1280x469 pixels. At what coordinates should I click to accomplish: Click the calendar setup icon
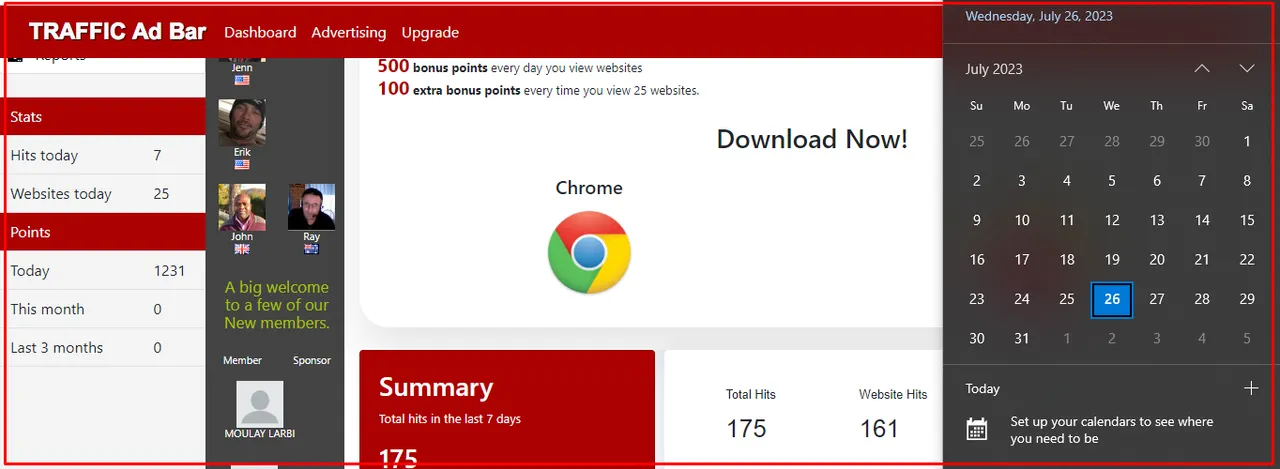[x=977, y=429]
